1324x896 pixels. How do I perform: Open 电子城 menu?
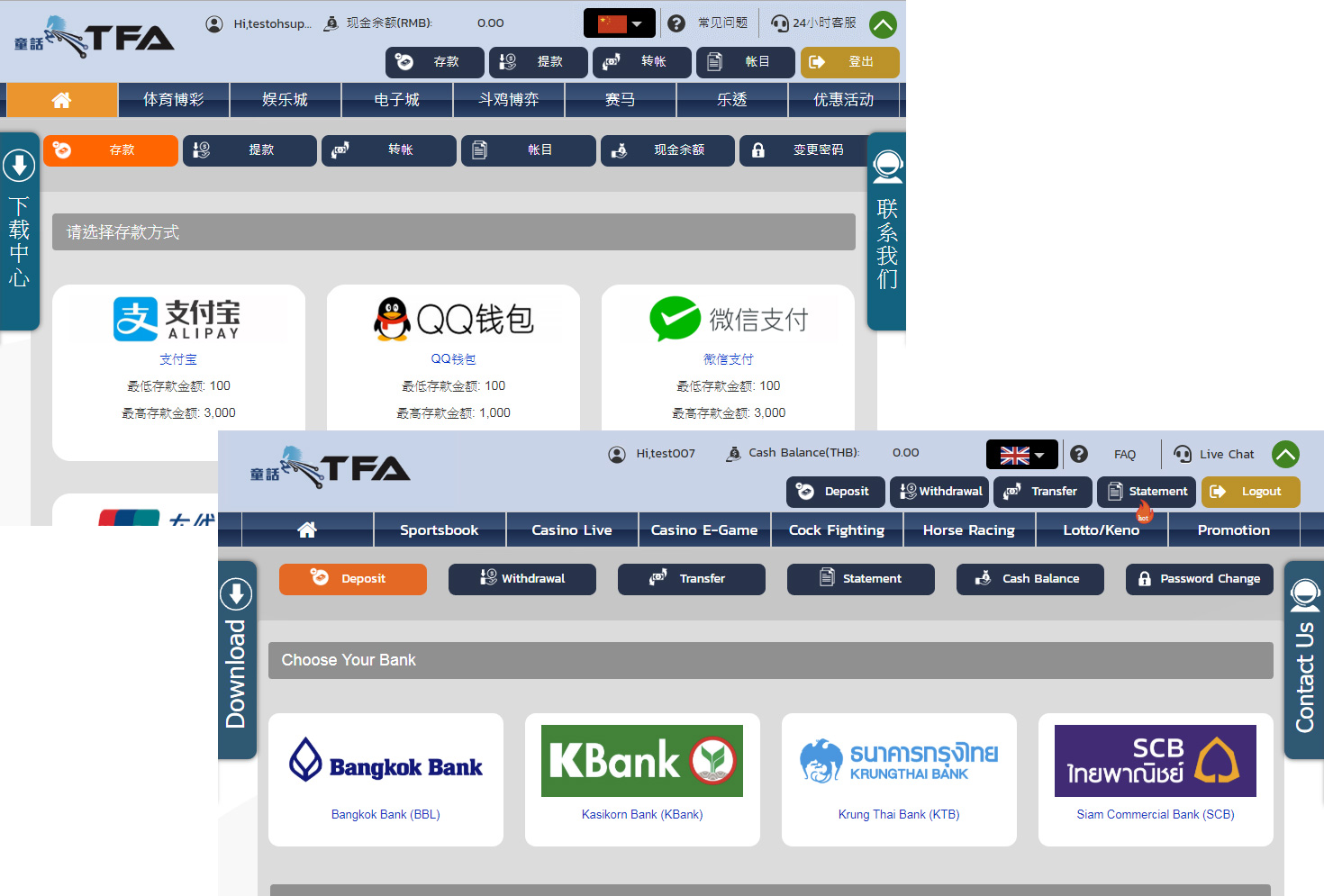click(x=397, y=100)
